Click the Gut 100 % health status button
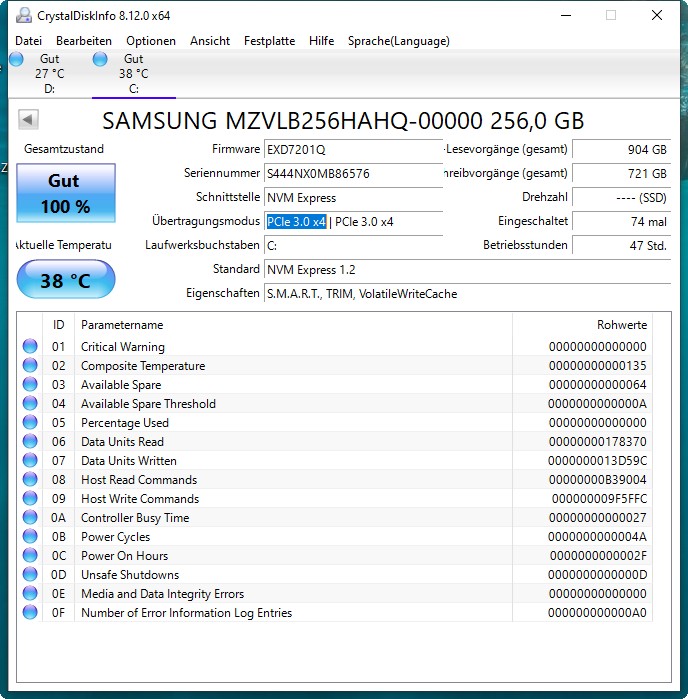The image size is (688, 699). [66, 193]
